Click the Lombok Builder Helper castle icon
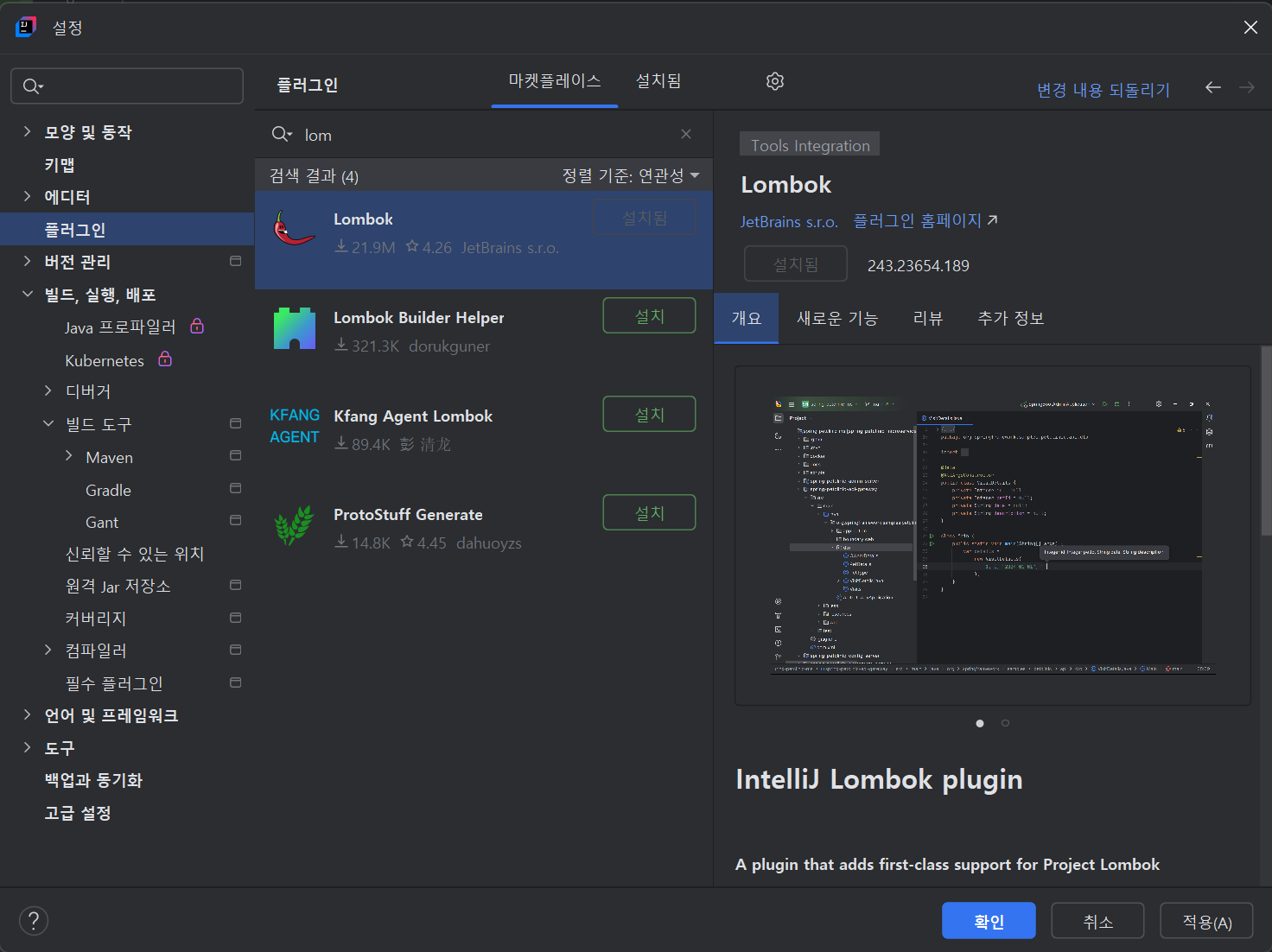The width and height of the screenshot is (1272, 952). [295, 328]
